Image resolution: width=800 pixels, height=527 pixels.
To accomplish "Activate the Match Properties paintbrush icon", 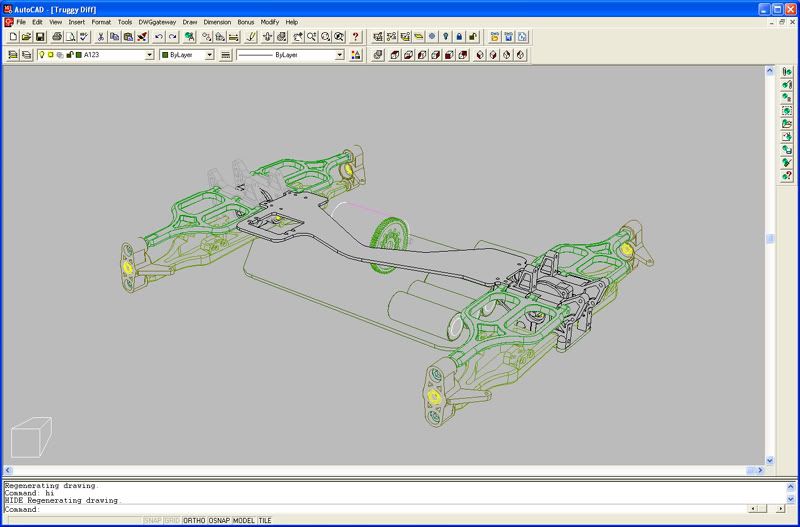I will (143, 37).
